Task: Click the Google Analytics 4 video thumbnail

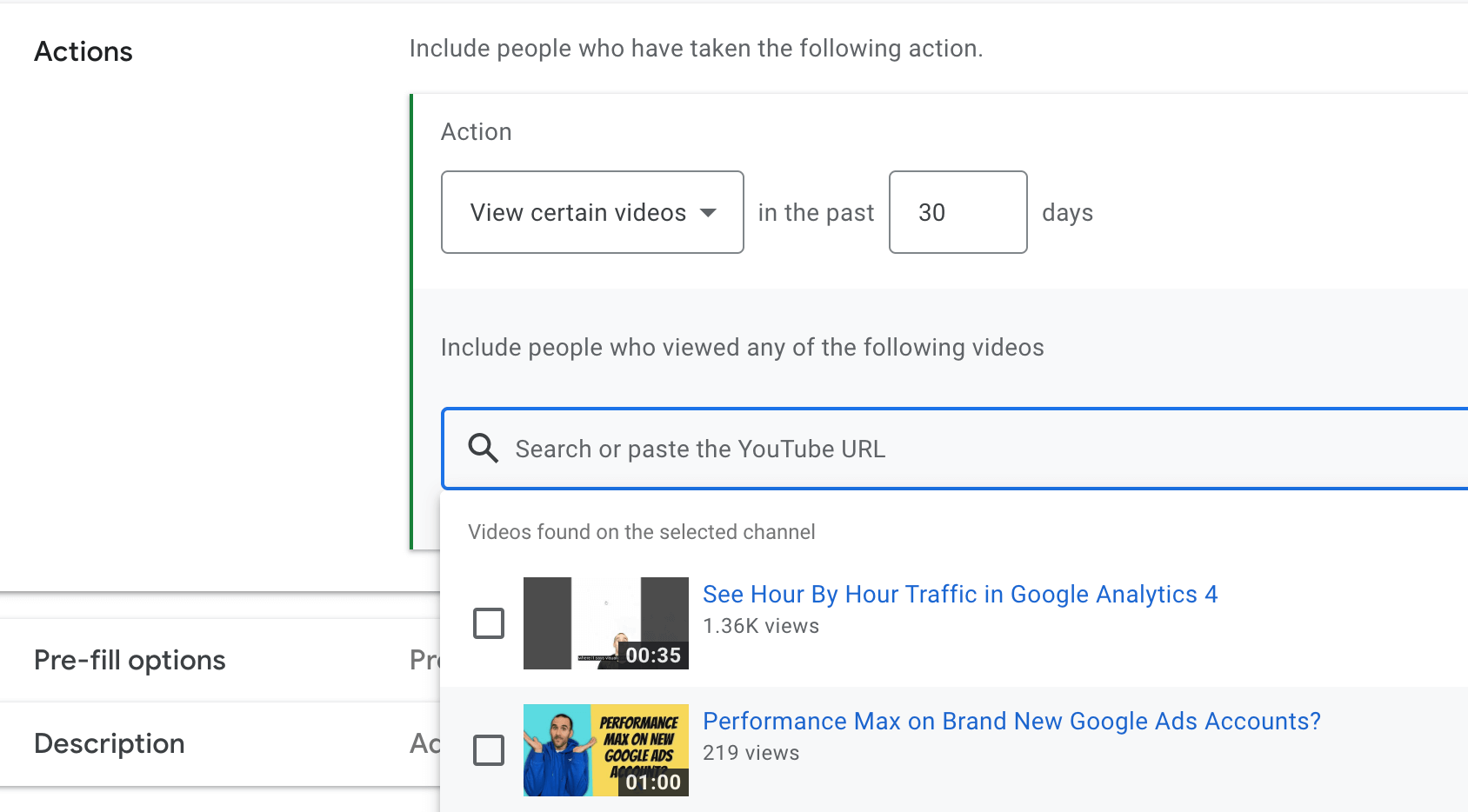Action: (x=605, y=622)
